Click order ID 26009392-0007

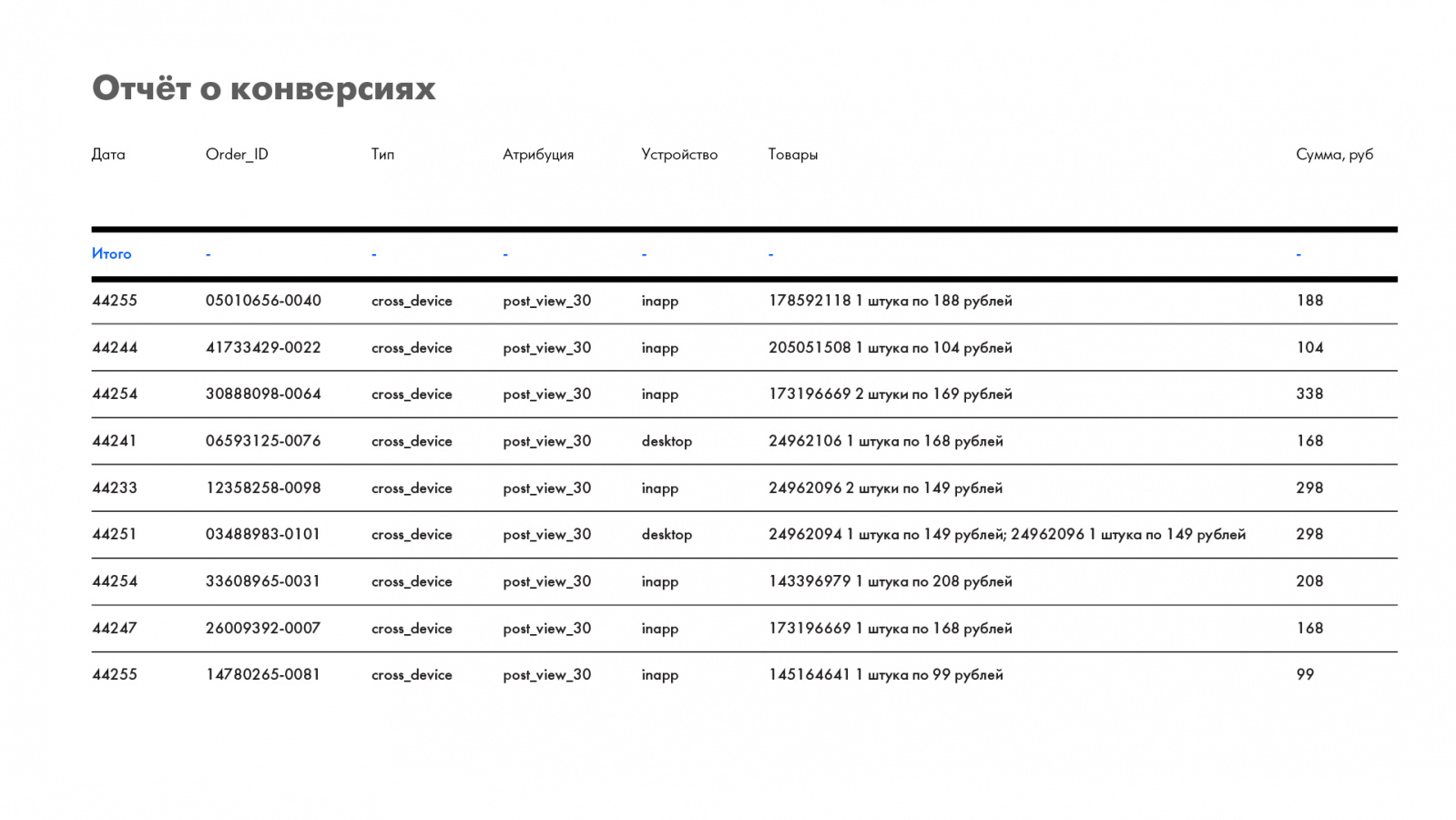pos(263,628)
